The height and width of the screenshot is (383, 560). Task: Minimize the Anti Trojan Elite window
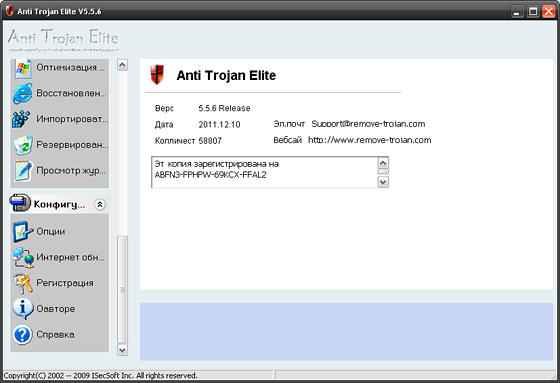coord(516,11)
